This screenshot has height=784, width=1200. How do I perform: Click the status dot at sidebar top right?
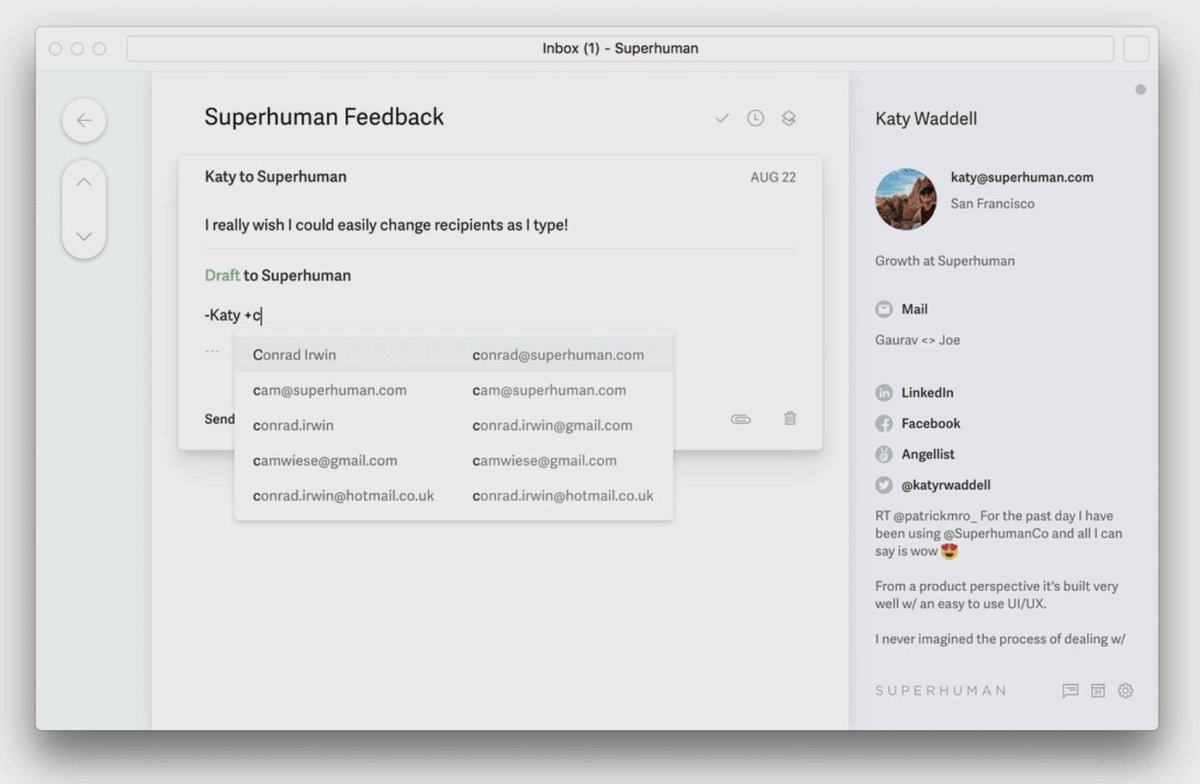pyautogui.click(x=1140, y=90)
